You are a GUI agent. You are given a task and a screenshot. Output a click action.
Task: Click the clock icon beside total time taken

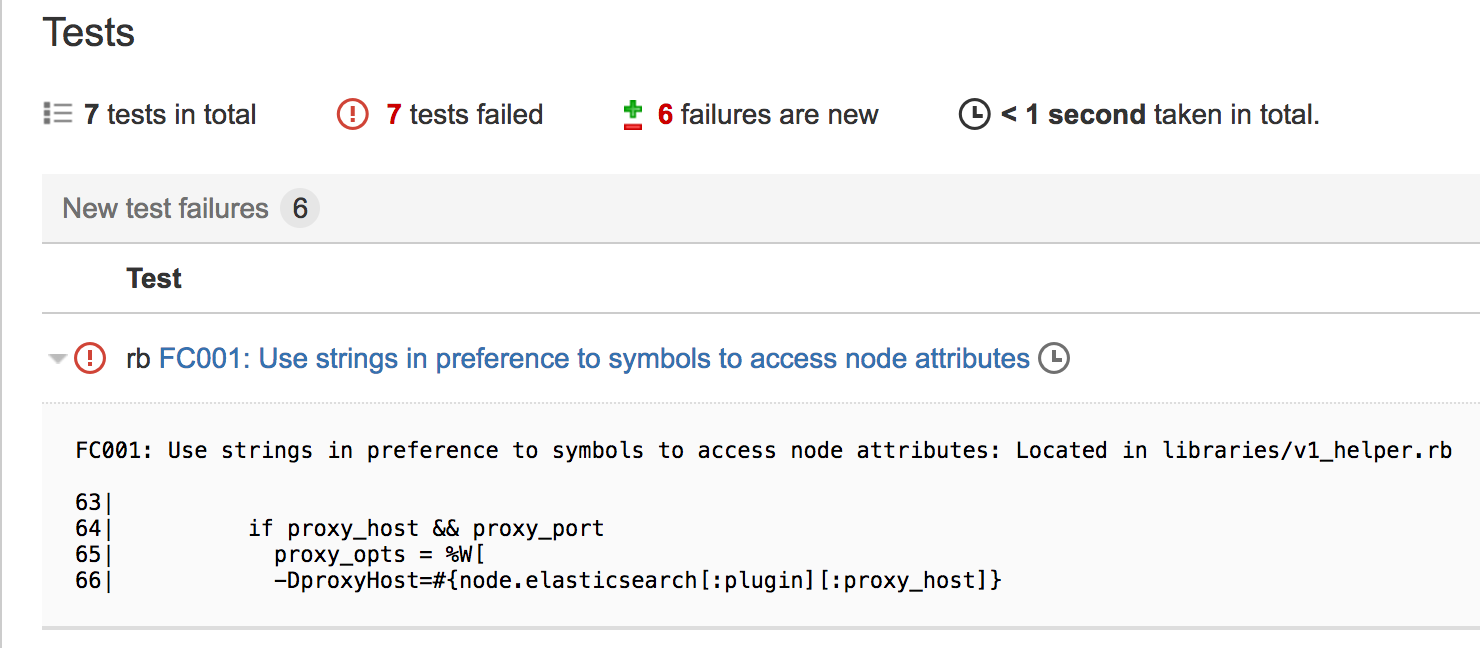coord(974,115)
